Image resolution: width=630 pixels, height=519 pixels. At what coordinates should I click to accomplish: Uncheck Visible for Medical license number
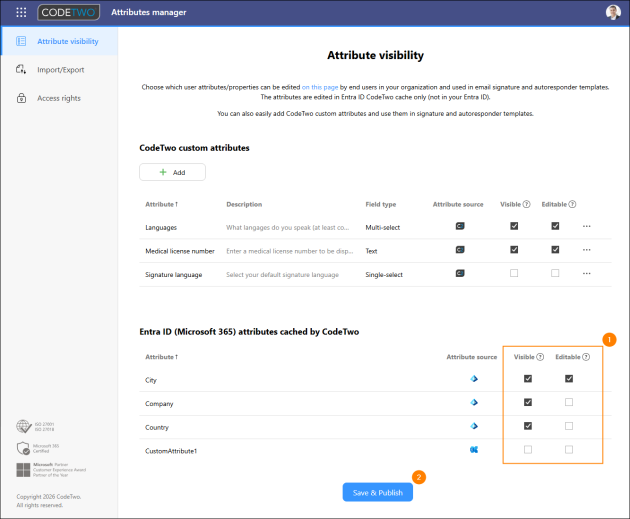pyautogui.click(x=514, y=250)
